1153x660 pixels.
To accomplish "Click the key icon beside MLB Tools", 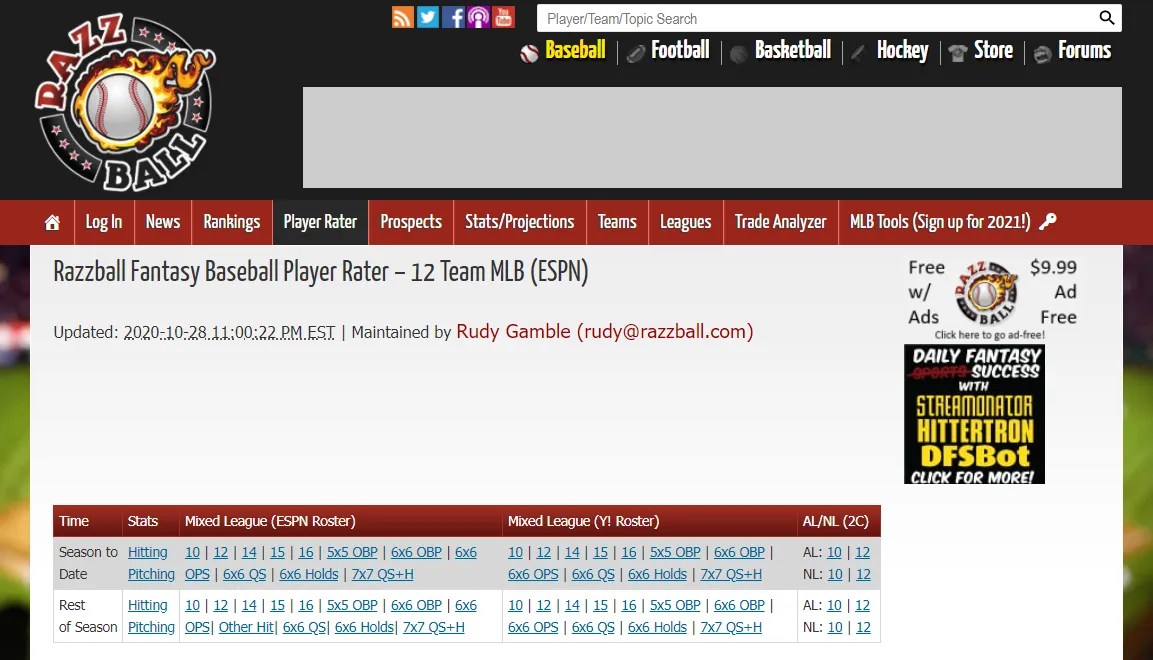I will click(1047, 222).
